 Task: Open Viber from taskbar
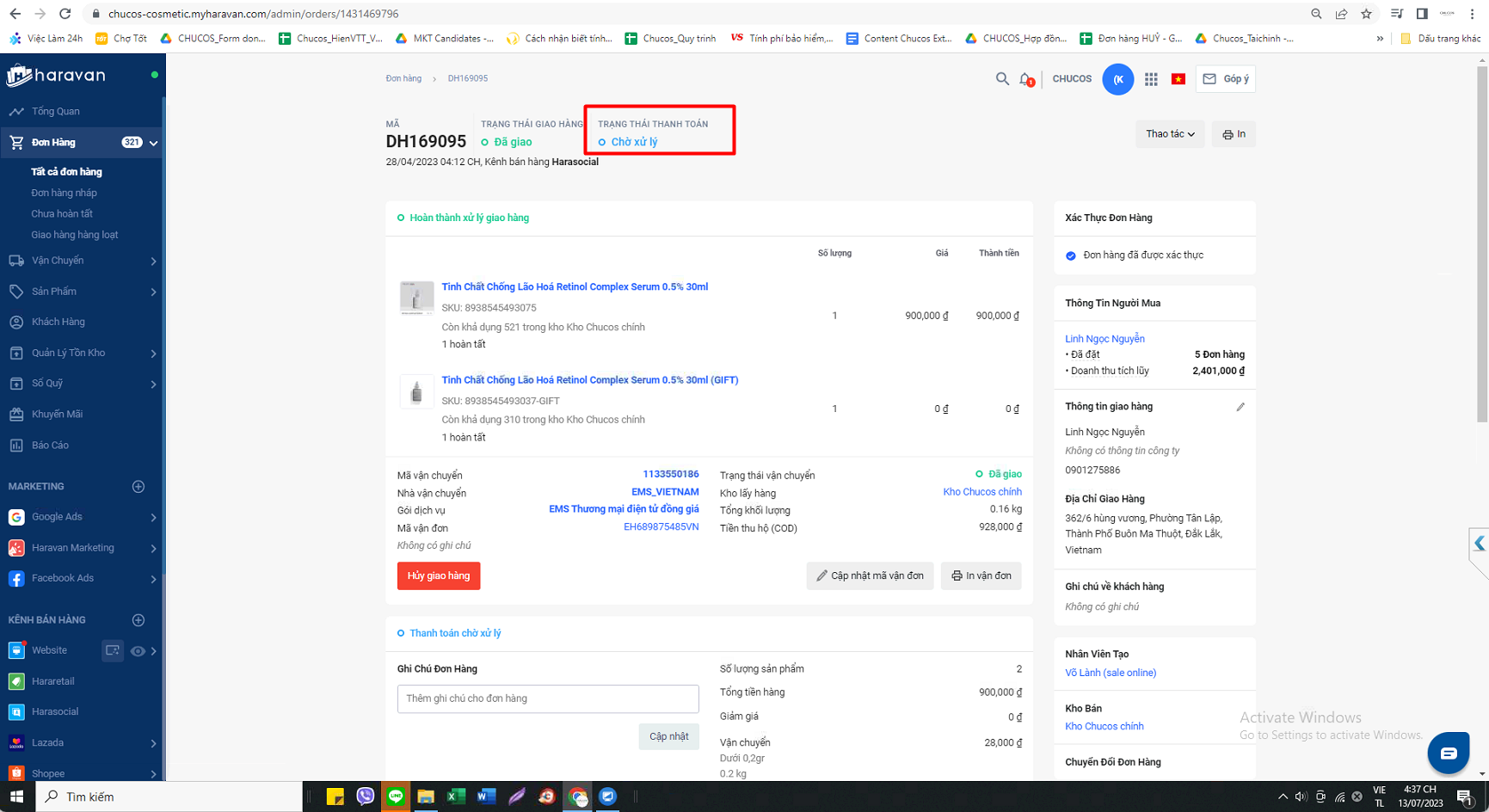point(366,797)
